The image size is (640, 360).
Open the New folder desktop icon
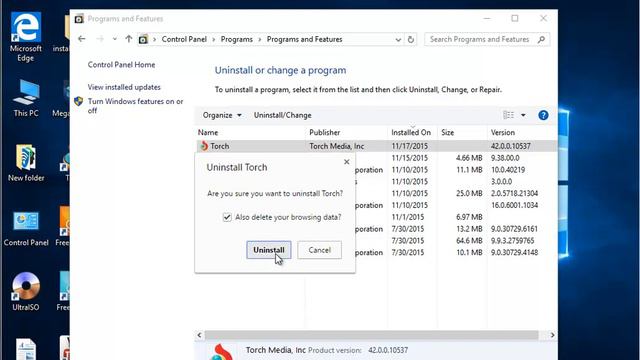point(26,163)
